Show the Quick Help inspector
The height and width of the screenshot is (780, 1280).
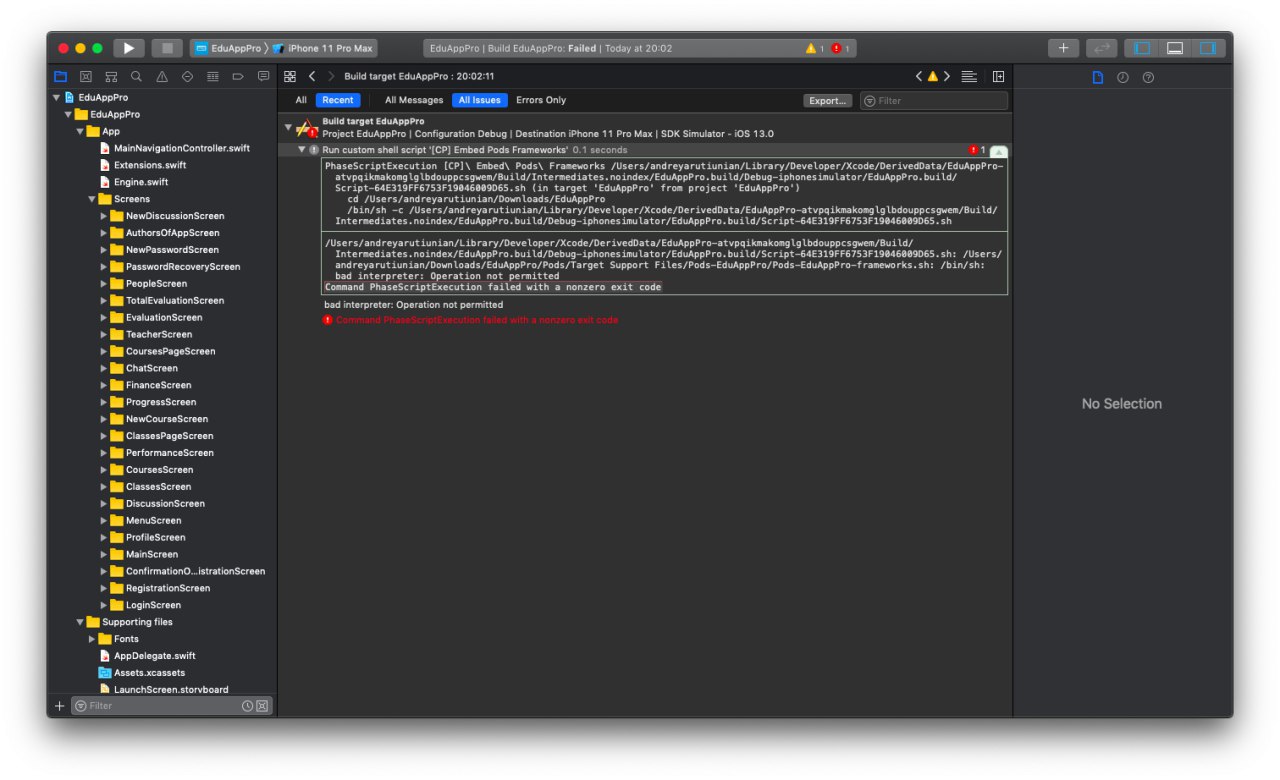coord(1148,77)
